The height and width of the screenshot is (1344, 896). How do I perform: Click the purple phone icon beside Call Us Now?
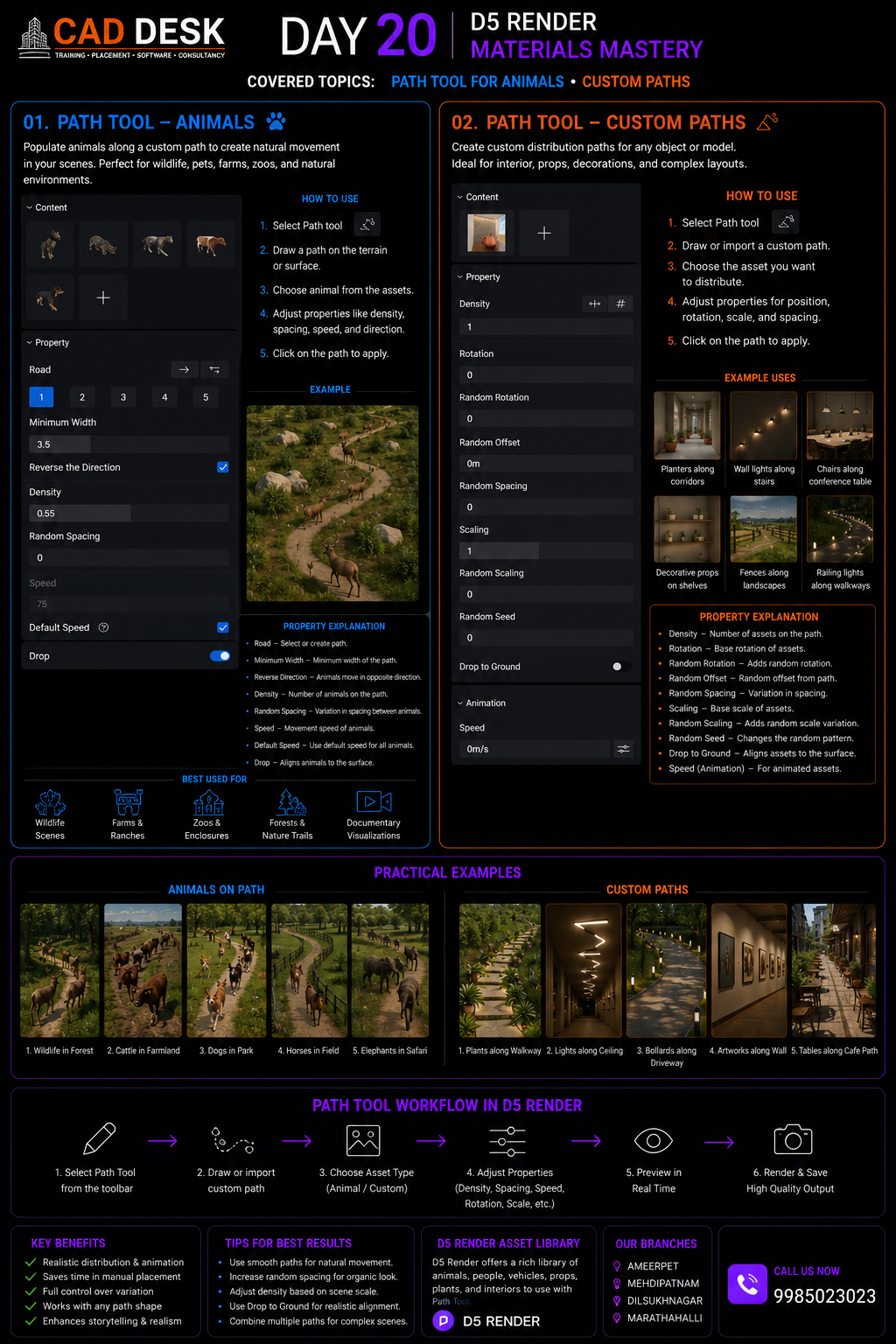[747, 1284]
